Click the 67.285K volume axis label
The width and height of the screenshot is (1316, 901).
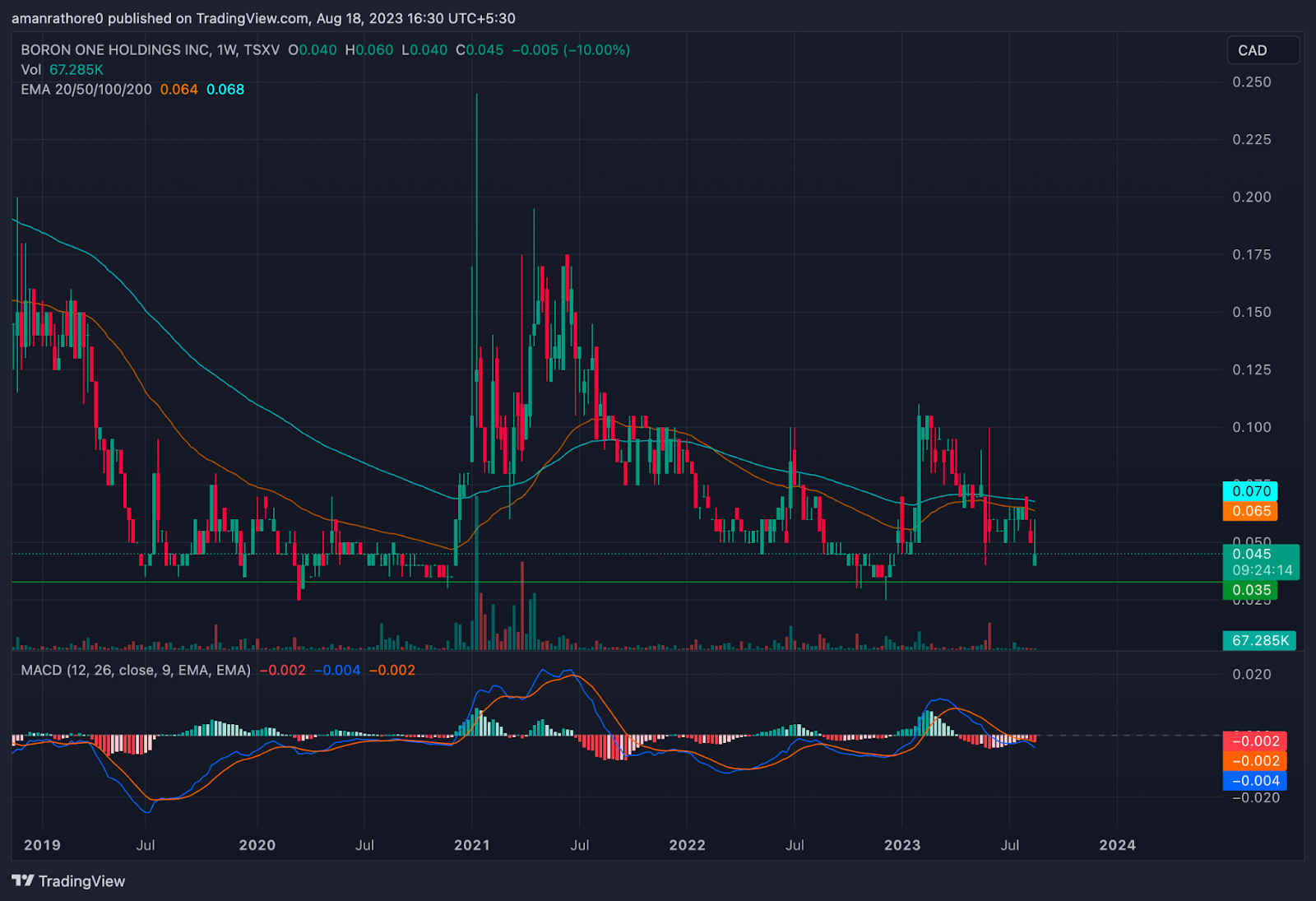tap(1259, 640)
